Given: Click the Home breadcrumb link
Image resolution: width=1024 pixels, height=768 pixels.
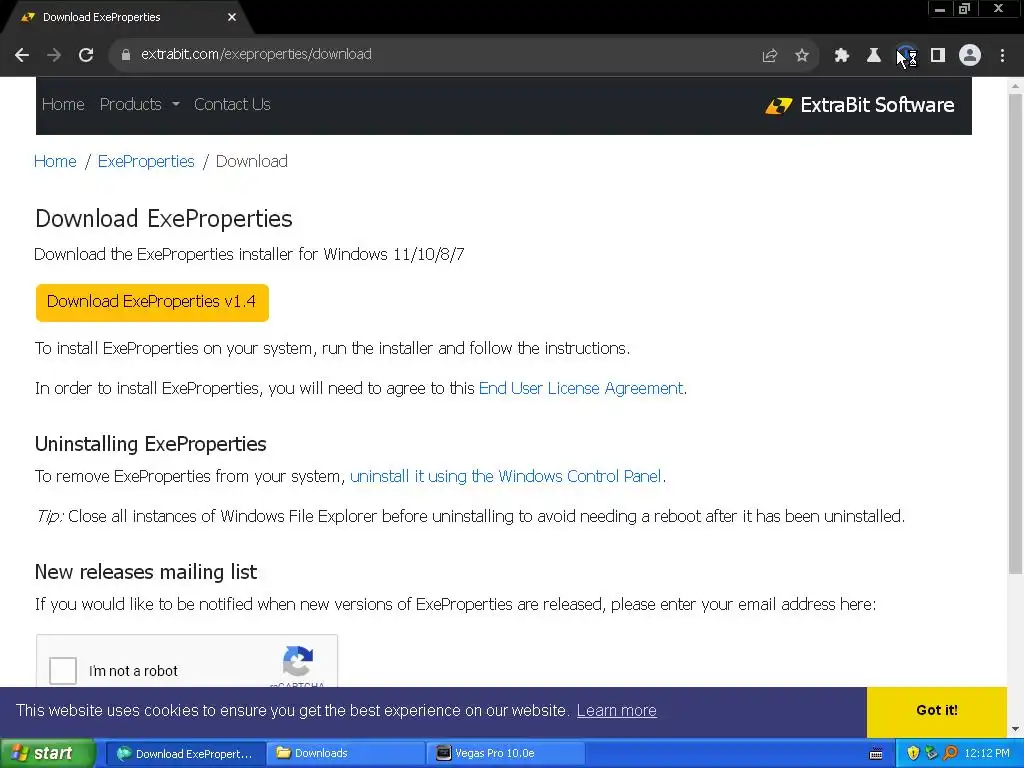Looking at the screenshot, I should [56, 161].
